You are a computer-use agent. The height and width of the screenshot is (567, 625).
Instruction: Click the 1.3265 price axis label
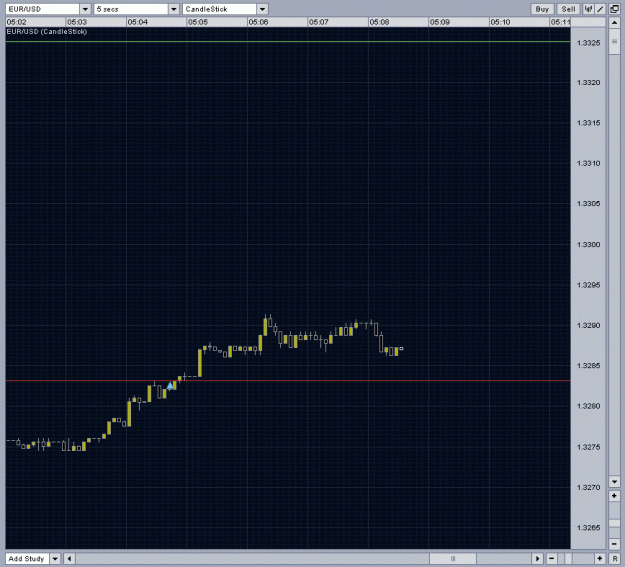pyautogui.click(x=588, y=528)
